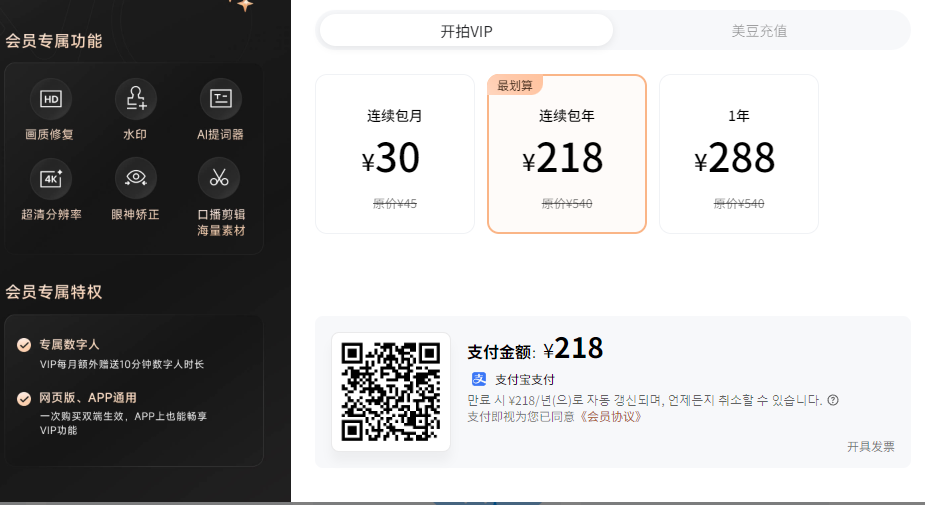The width and height of the screenshot is (925, 505).
Task: Click the 口播剪辑 scissors icon
Action: pos(220,178)
